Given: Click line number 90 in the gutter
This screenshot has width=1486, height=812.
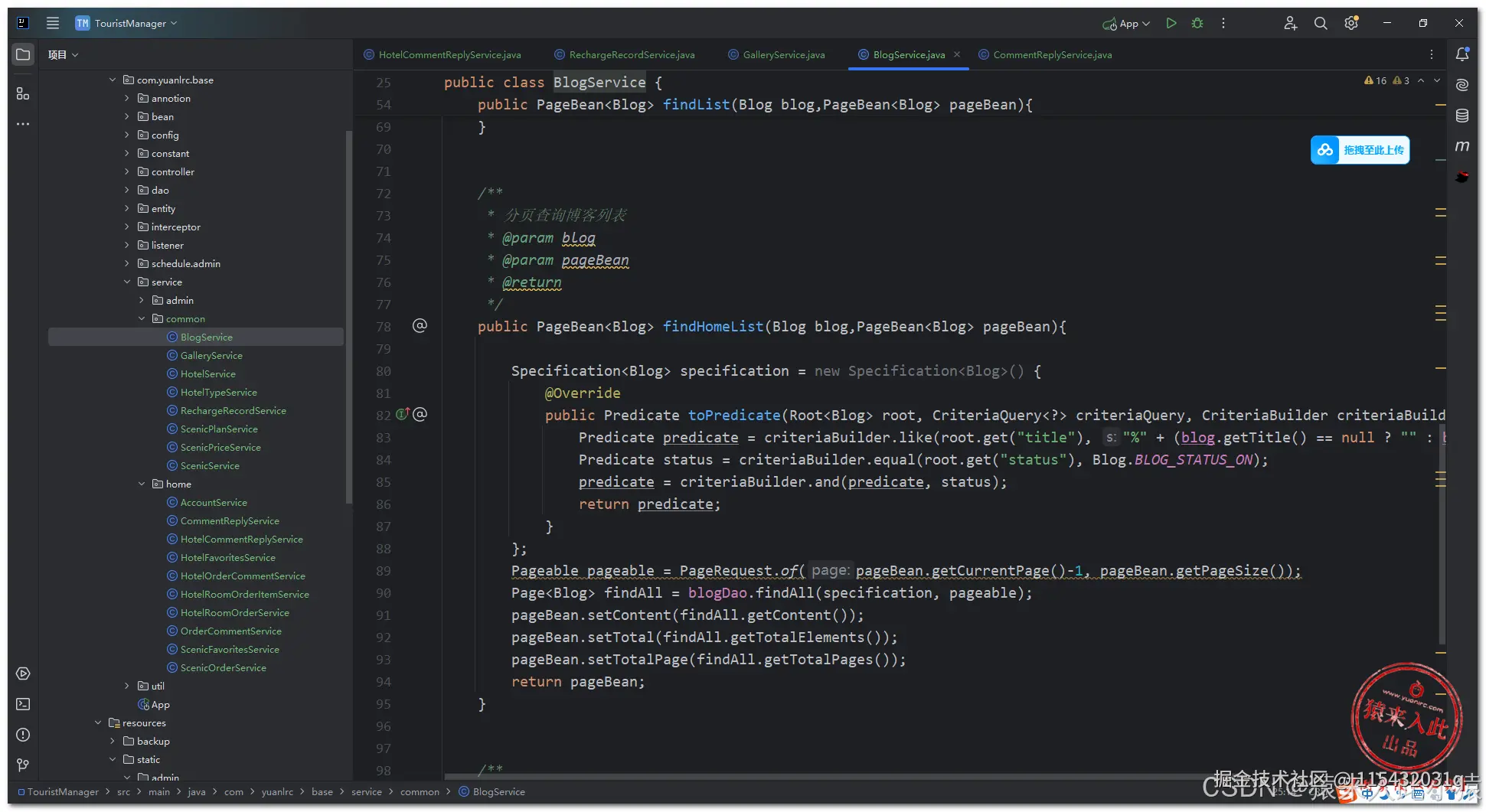Looking at the screenshot, I should pyautogui.click(x=384, y=593).
